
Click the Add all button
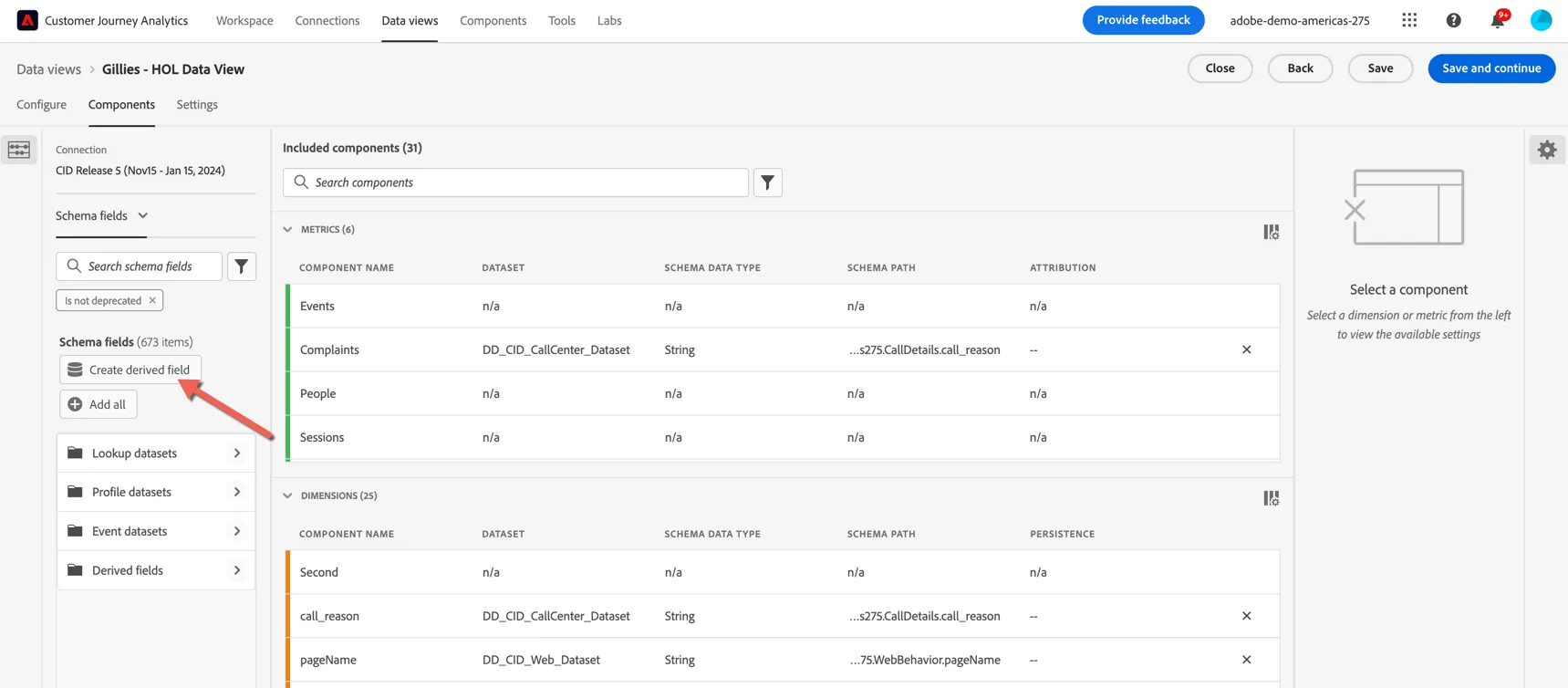click(99, 404)
